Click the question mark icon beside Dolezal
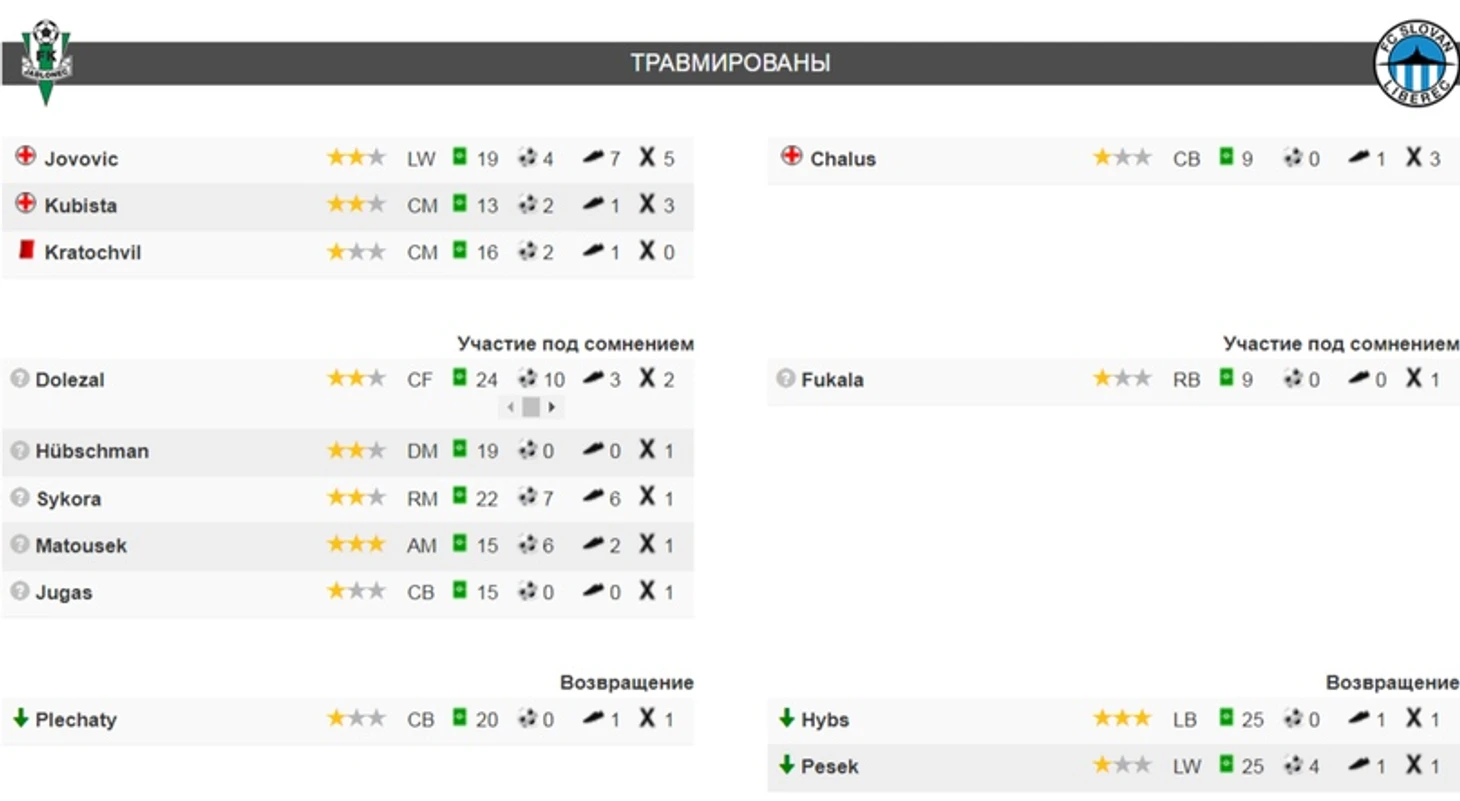Viewport: 1460px width, 801px height. tap(19, 378)
